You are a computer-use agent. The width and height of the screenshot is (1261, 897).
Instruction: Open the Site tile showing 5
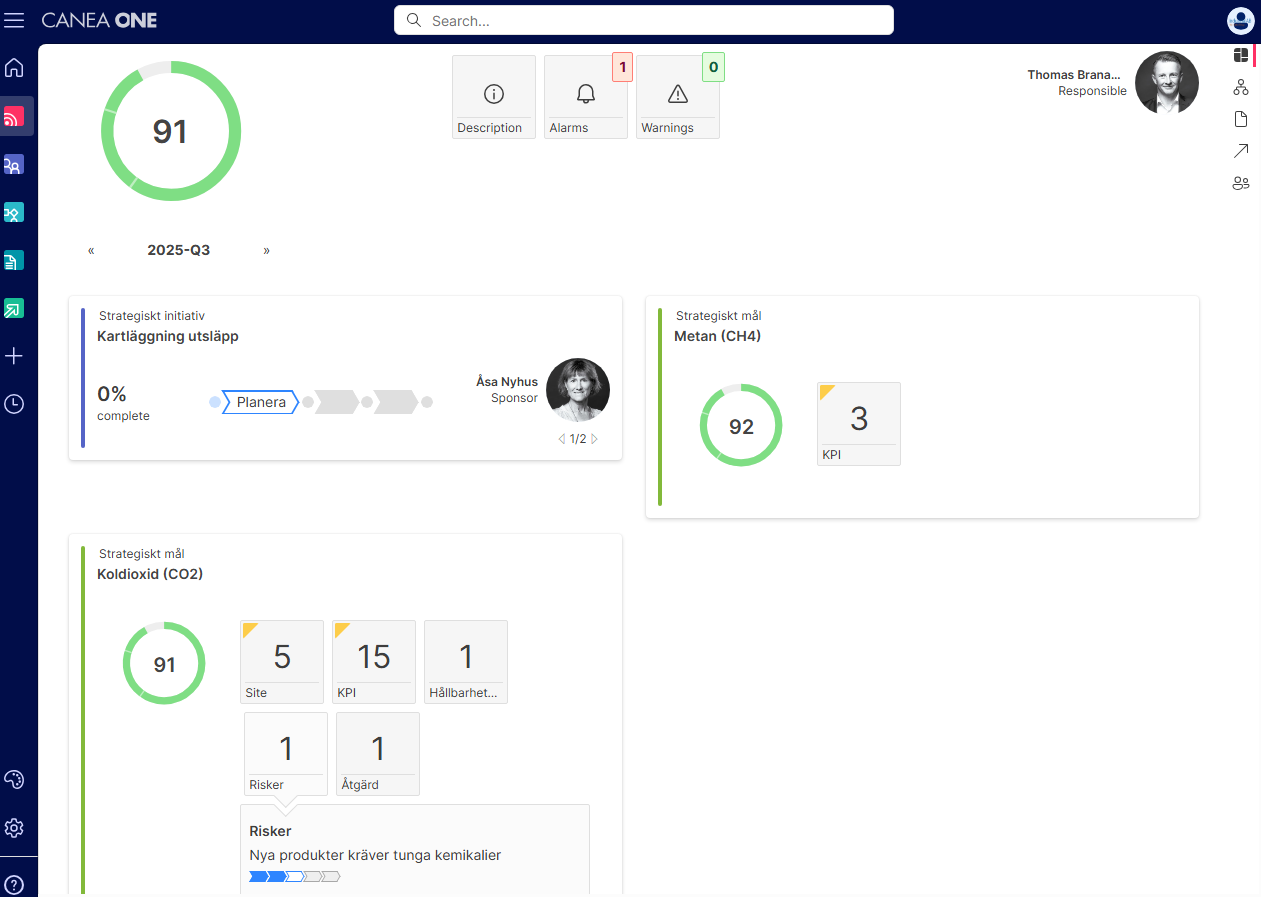click(282, 662)
